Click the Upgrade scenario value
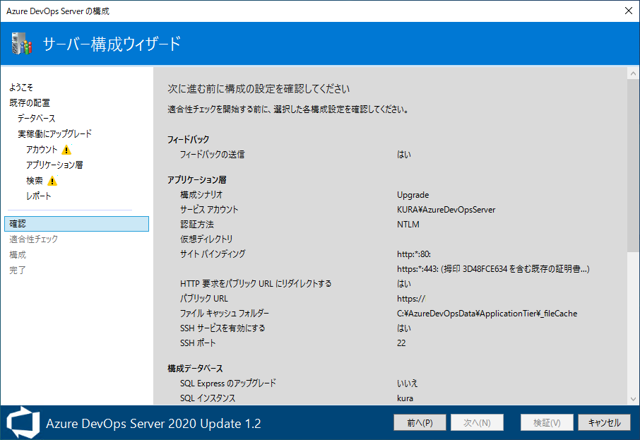 point(413,195)
